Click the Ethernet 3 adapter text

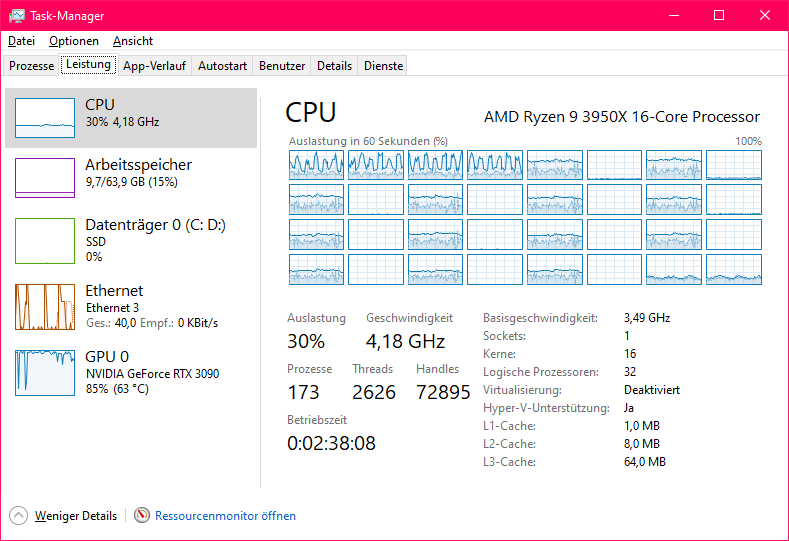pos(112,307)
